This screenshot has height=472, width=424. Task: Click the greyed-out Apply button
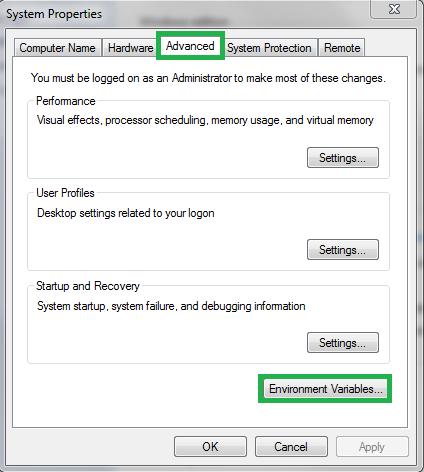coord(372,447)
